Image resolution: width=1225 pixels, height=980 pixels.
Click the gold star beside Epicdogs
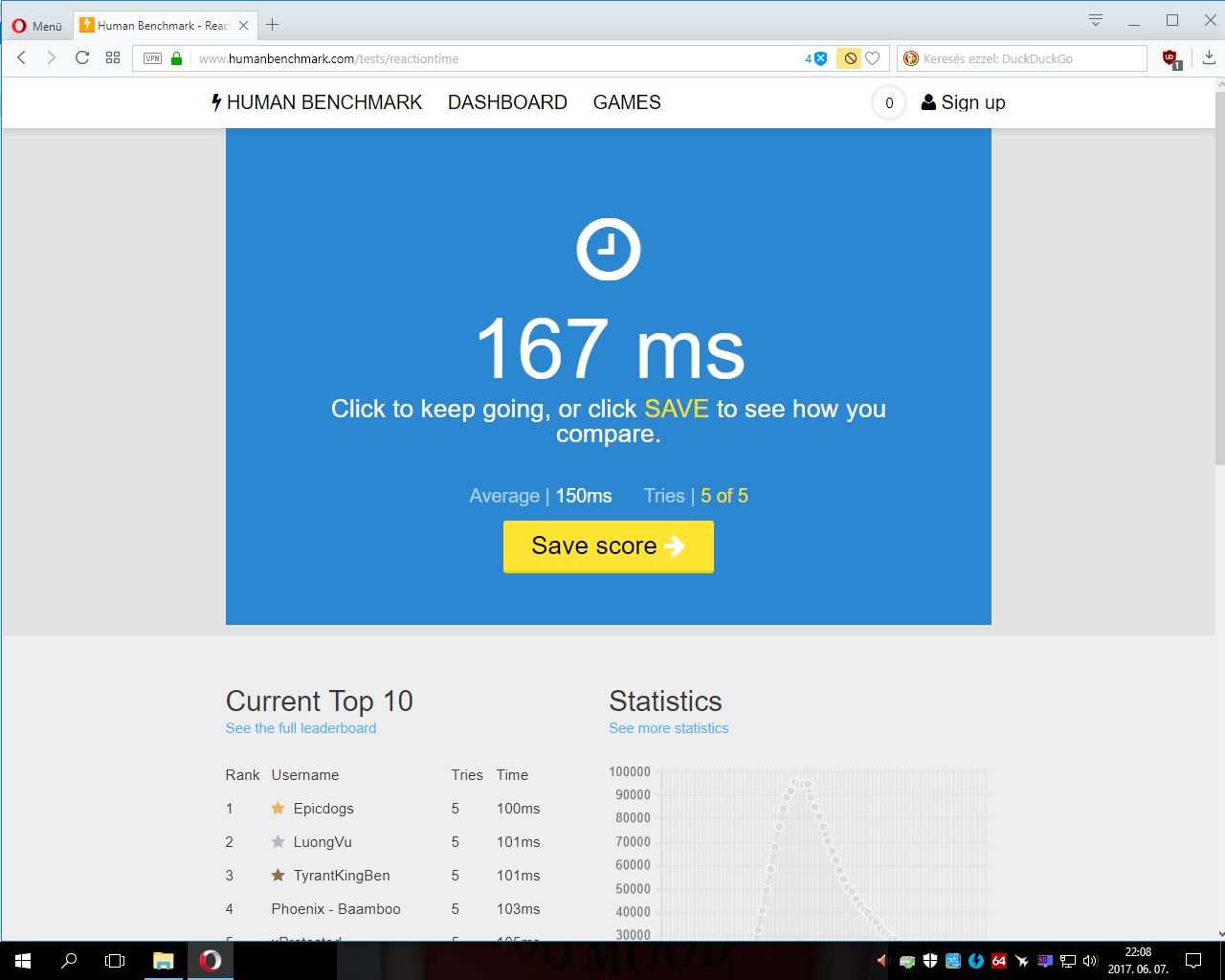[x=278, y=808]
